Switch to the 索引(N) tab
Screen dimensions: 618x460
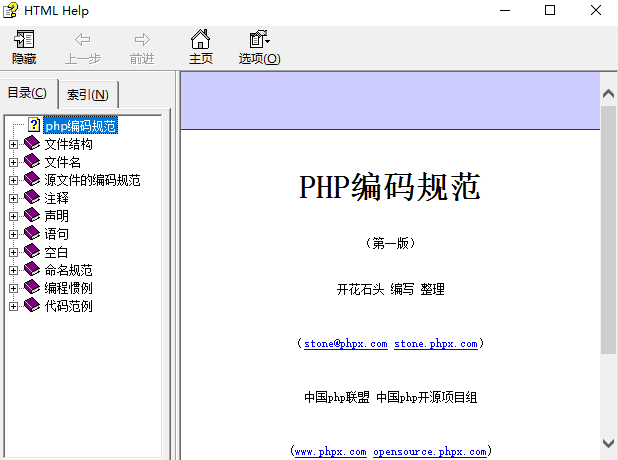pyautogui.click(x=88, y=95)
